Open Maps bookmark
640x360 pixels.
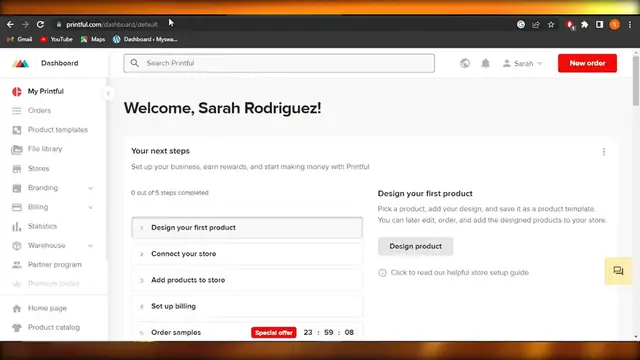click(93, 39)
